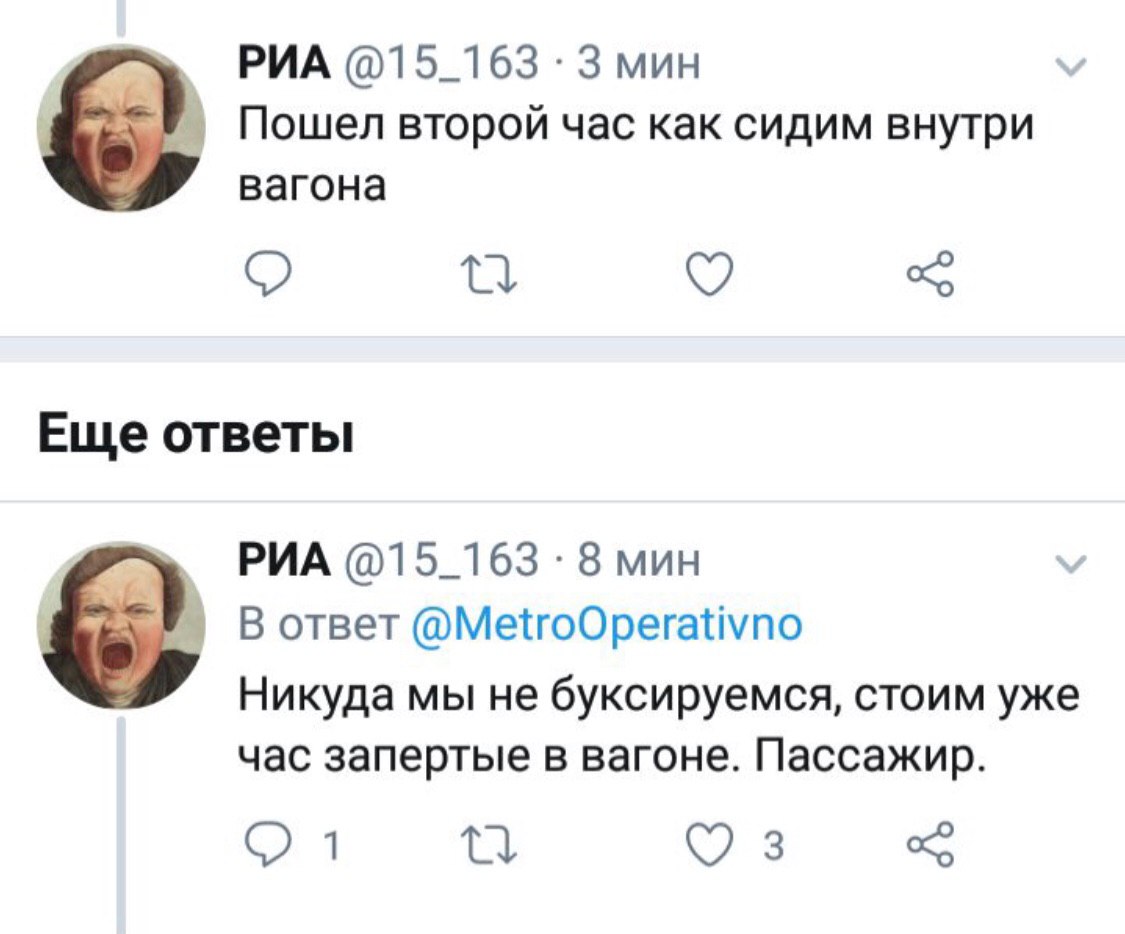
Task: Click the "Еще ответы" section header
Action: coord(196,437)
